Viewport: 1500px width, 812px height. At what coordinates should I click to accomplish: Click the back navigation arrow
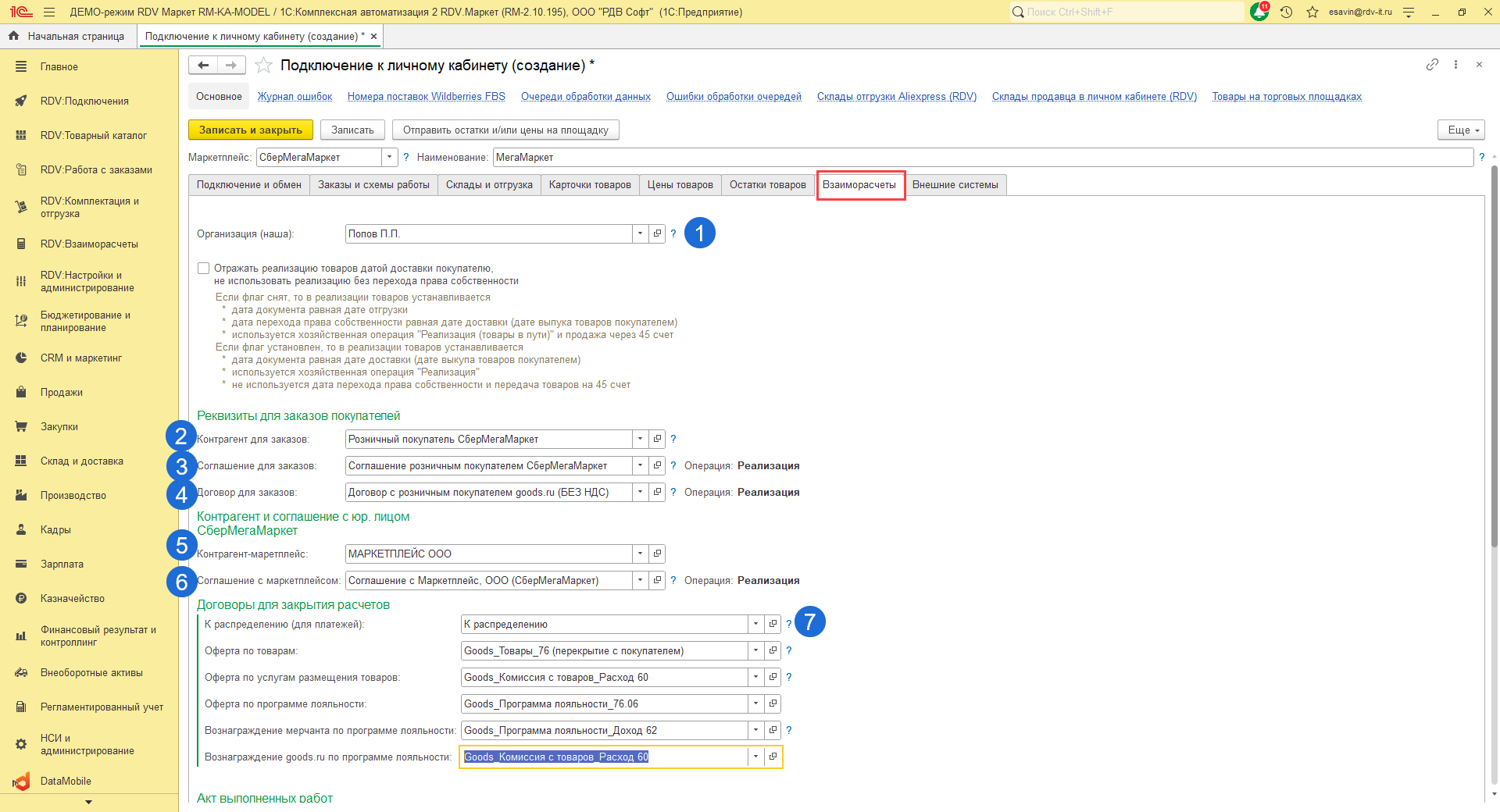[x=203, y=66]
